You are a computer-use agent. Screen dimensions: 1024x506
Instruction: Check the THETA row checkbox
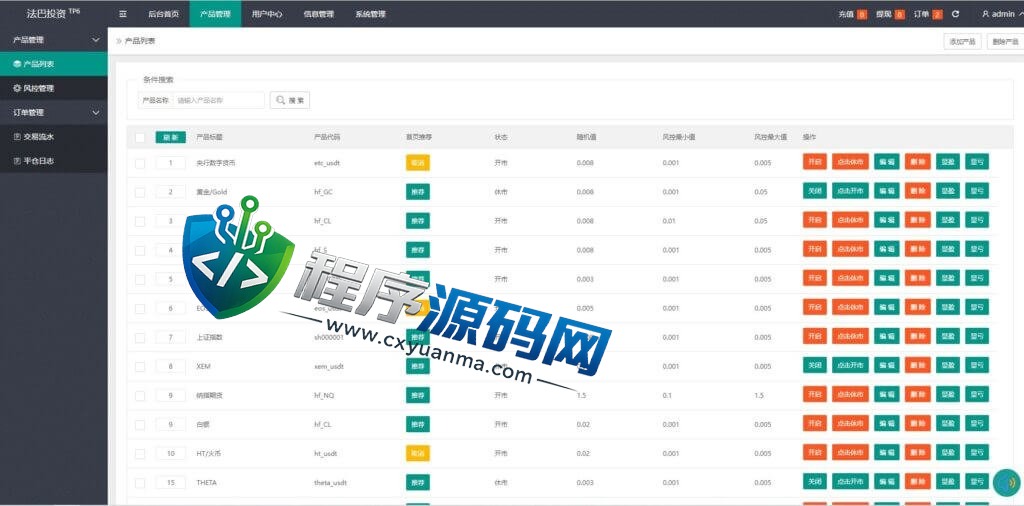[x=140, y=482]
